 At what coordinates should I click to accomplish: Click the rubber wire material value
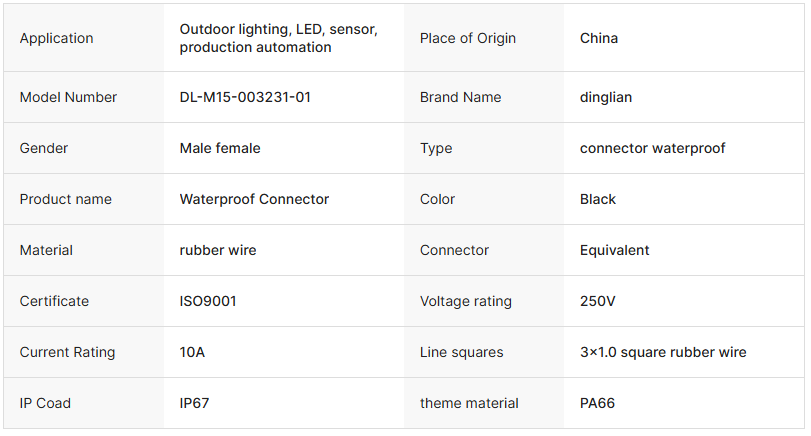(218, 250)
